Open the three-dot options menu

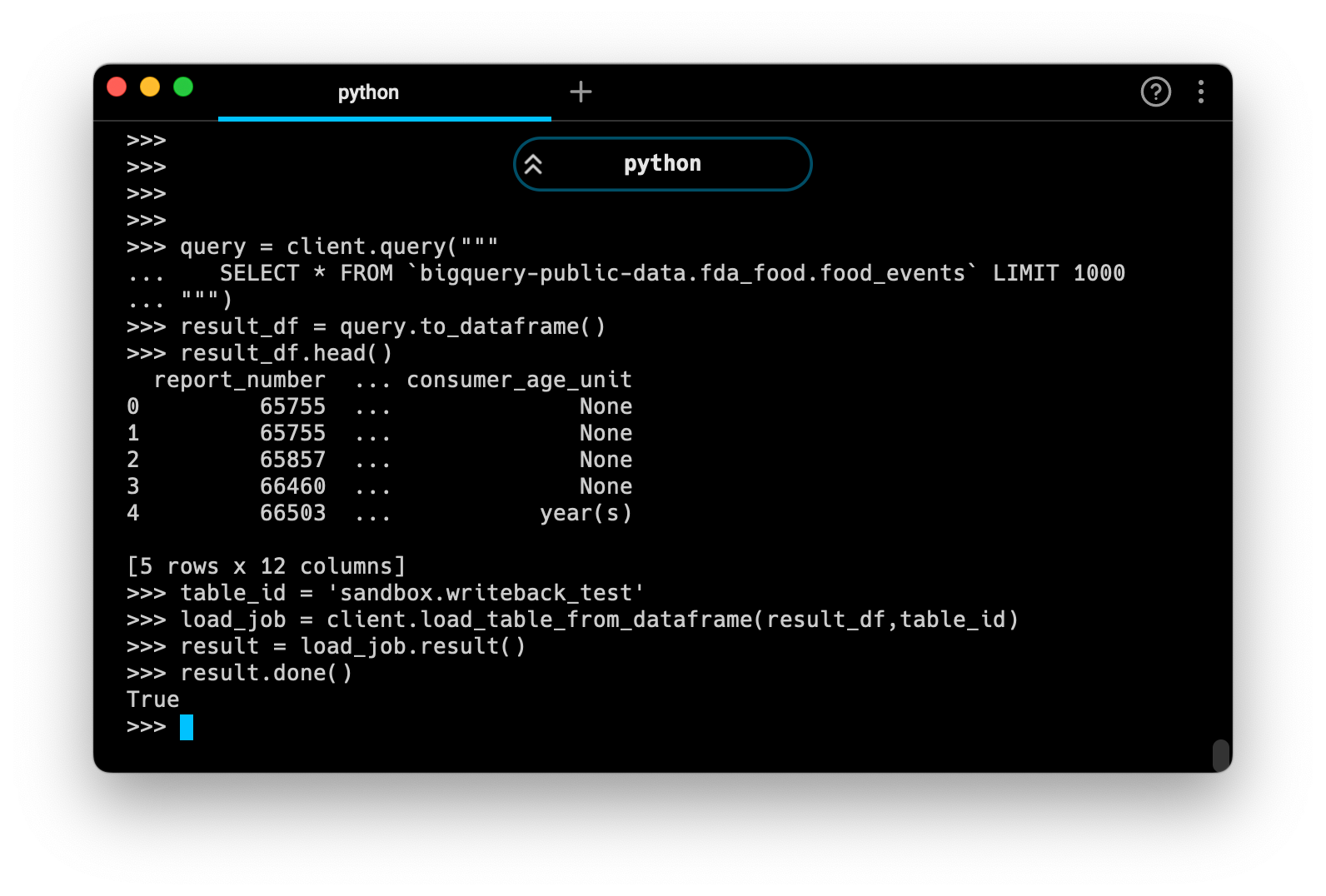pos(1200,92)
